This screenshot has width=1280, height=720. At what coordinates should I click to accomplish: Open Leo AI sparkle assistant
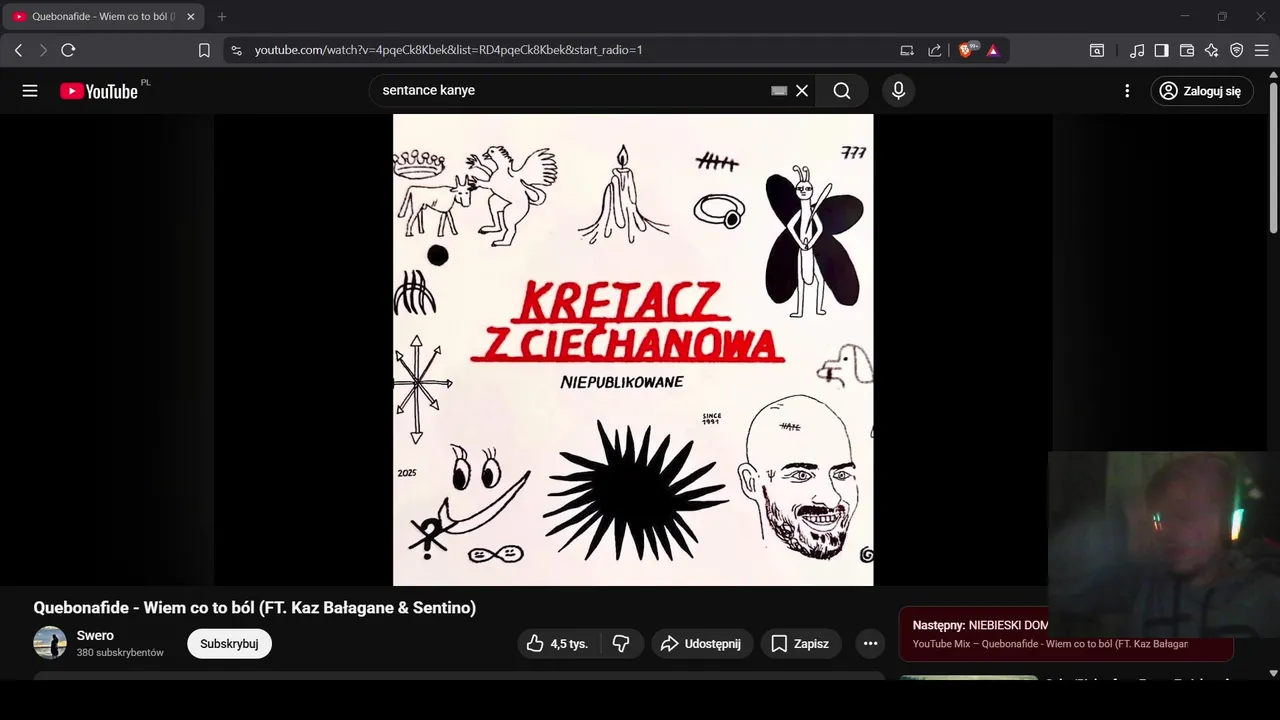[x=1212, y=50]
